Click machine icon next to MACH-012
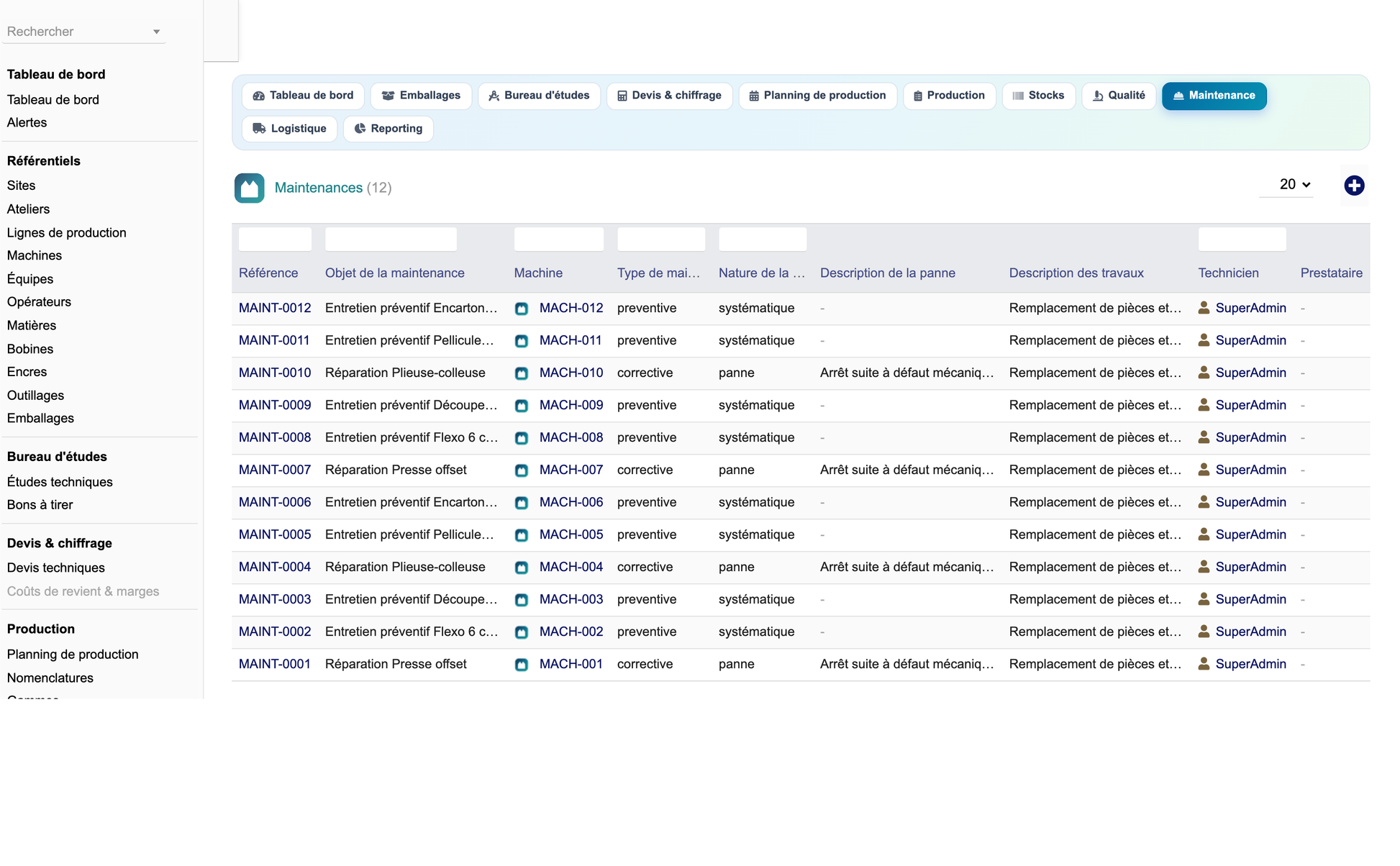Screen dimensions: 1400x866 tap(522, 309)
